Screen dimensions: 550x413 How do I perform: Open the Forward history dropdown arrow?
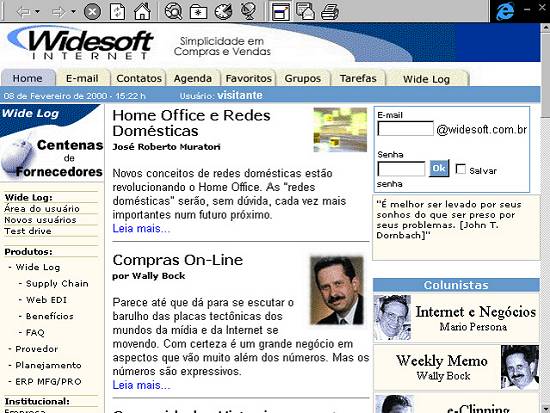[x=73, y=12]
